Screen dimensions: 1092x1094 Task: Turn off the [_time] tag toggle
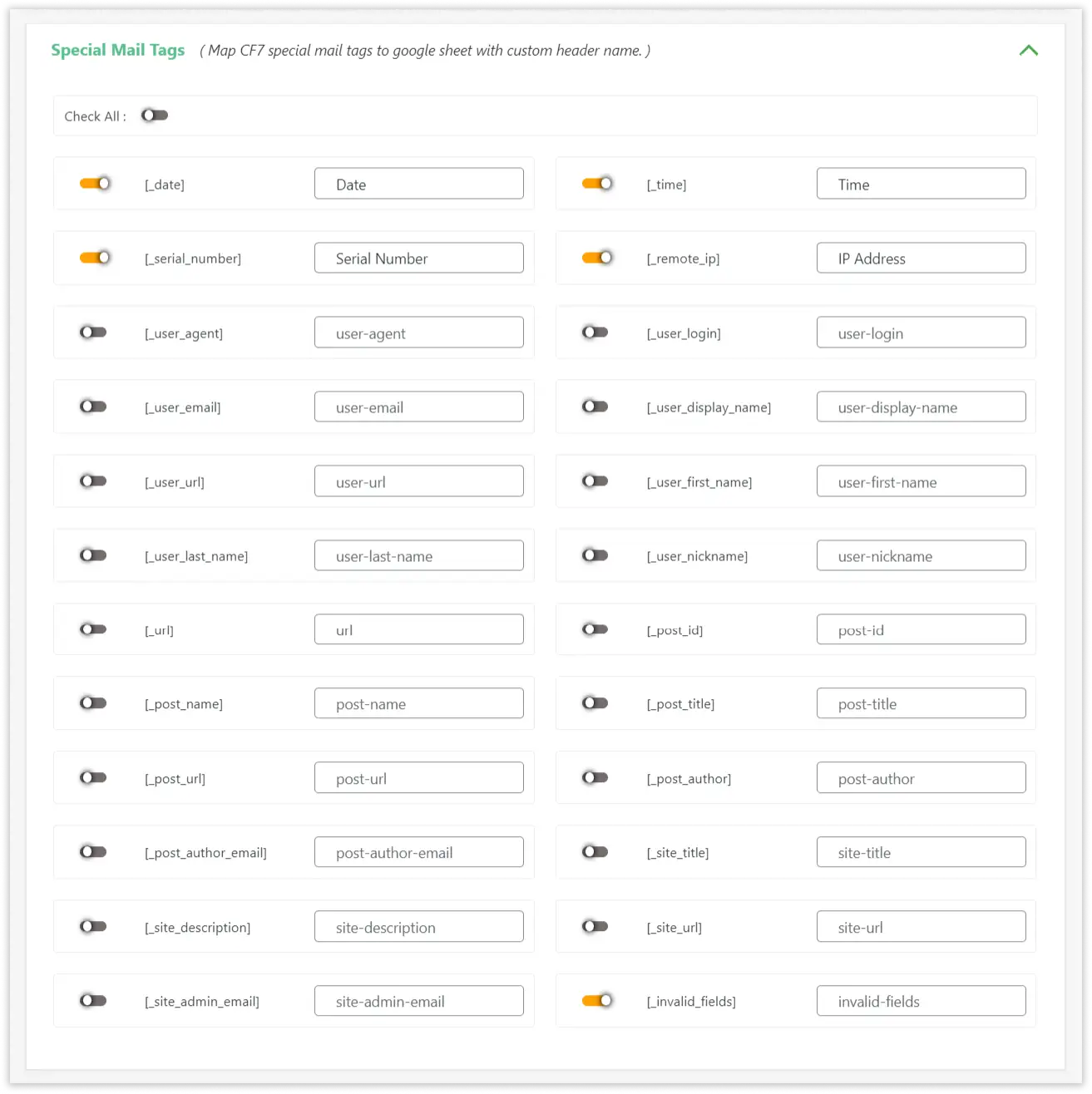[x=597, y=184]
